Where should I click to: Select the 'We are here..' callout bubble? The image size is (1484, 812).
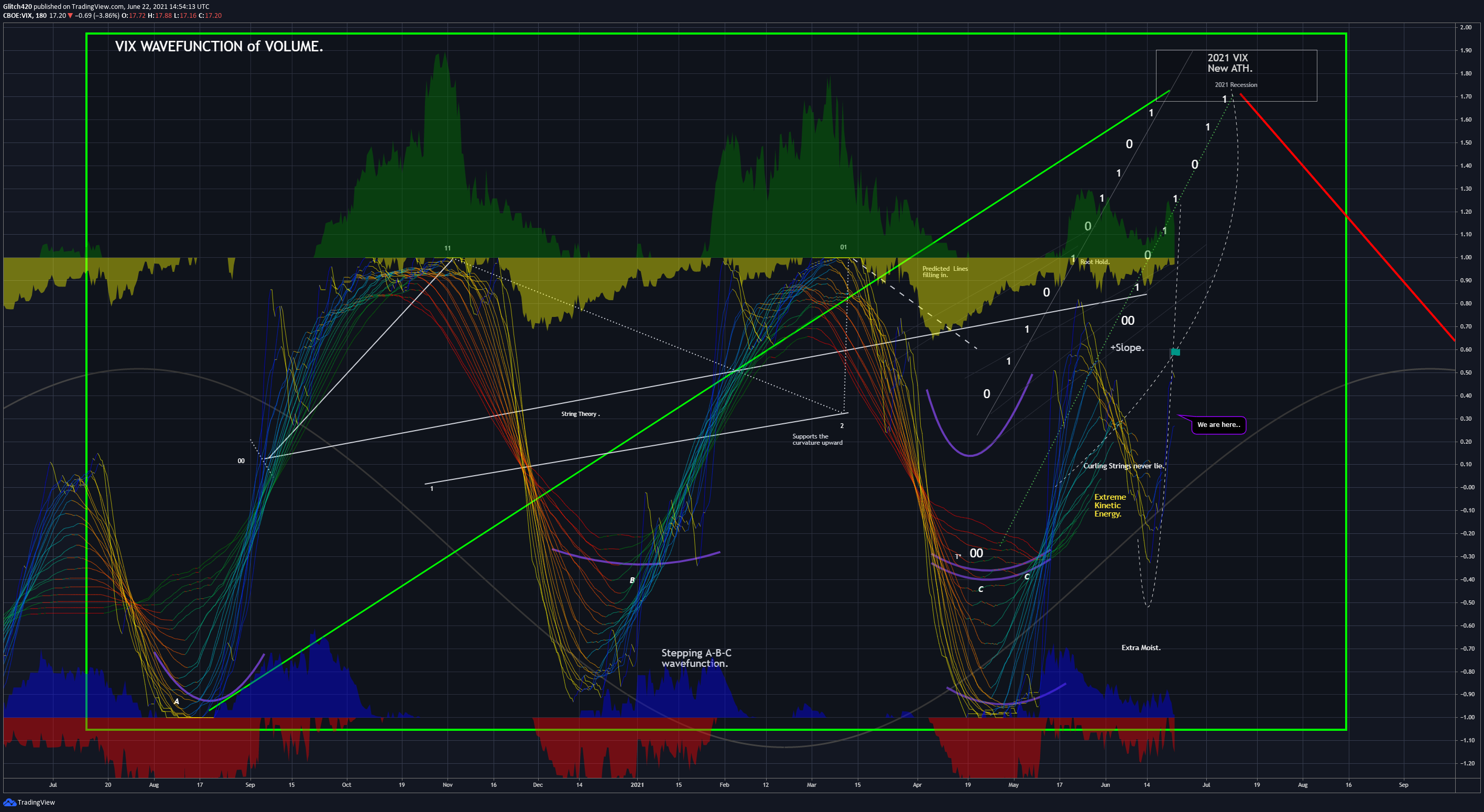click(1218, 425)
